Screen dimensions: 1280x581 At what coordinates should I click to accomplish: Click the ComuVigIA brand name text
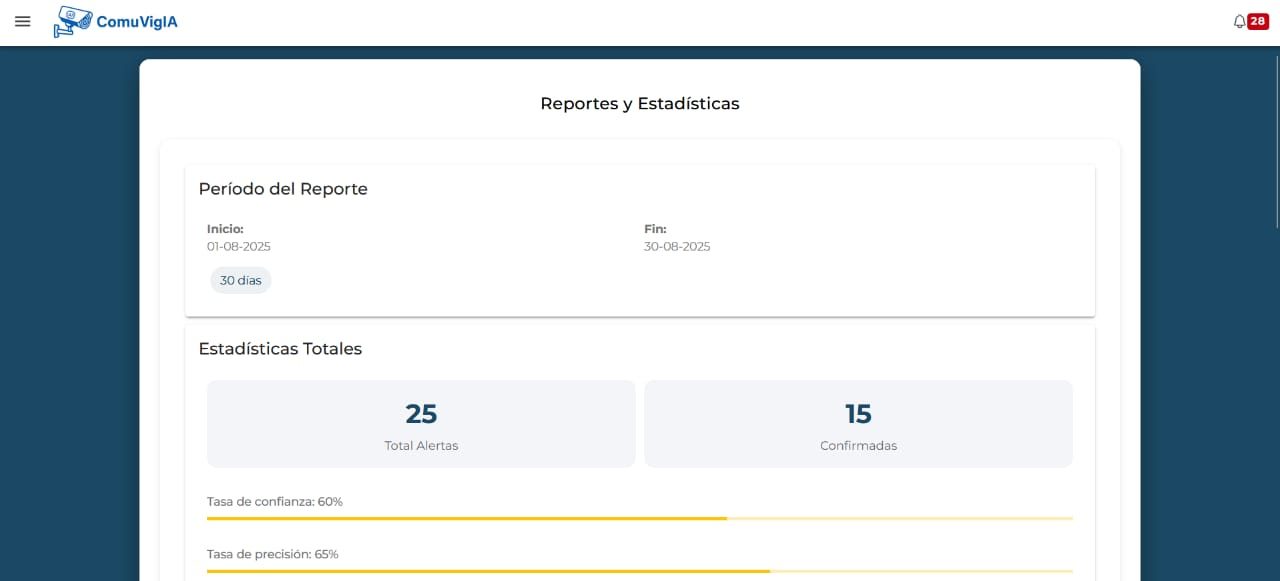[x=137, y=22]
